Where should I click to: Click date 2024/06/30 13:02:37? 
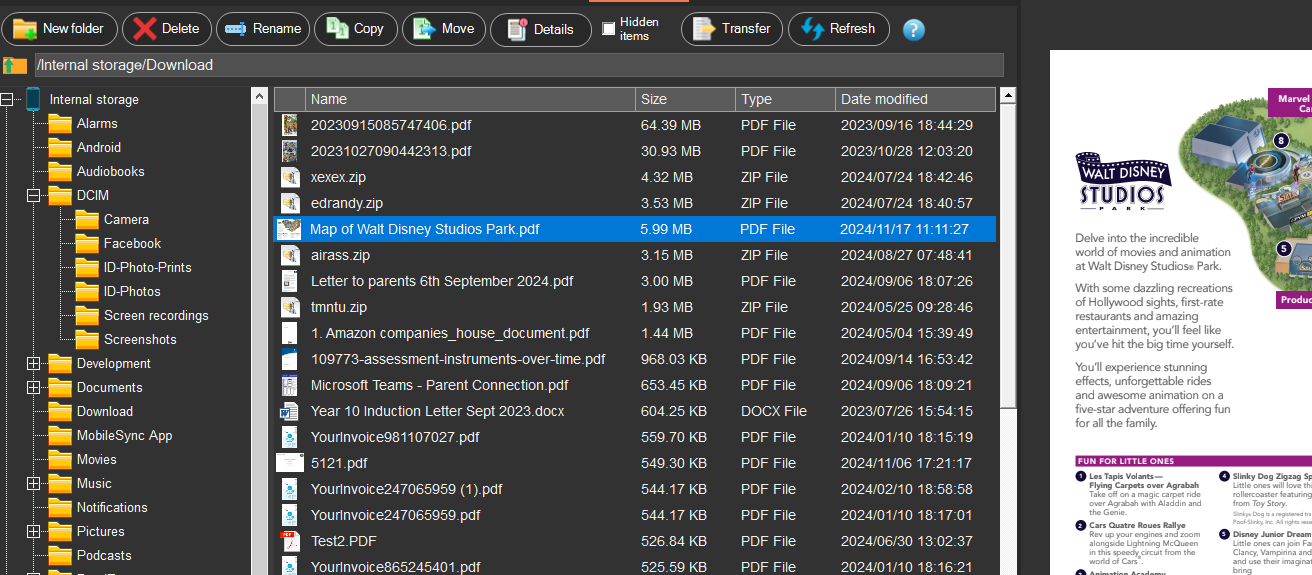tap(906, 541)
